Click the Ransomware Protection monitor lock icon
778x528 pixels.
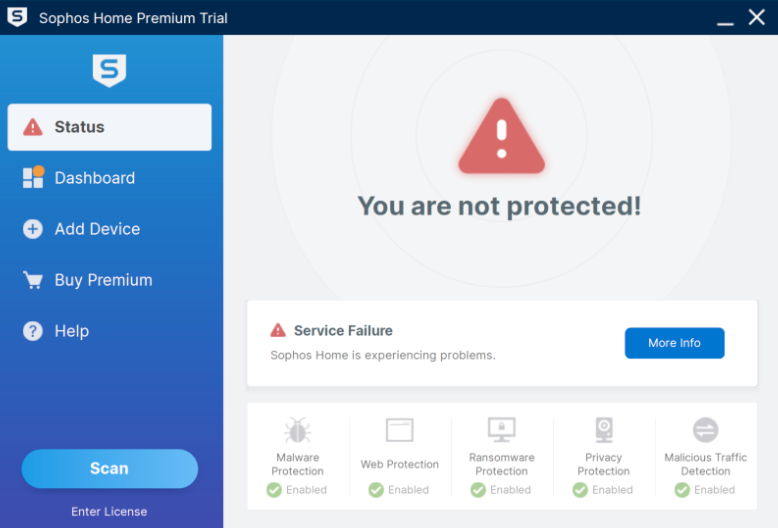501,430
